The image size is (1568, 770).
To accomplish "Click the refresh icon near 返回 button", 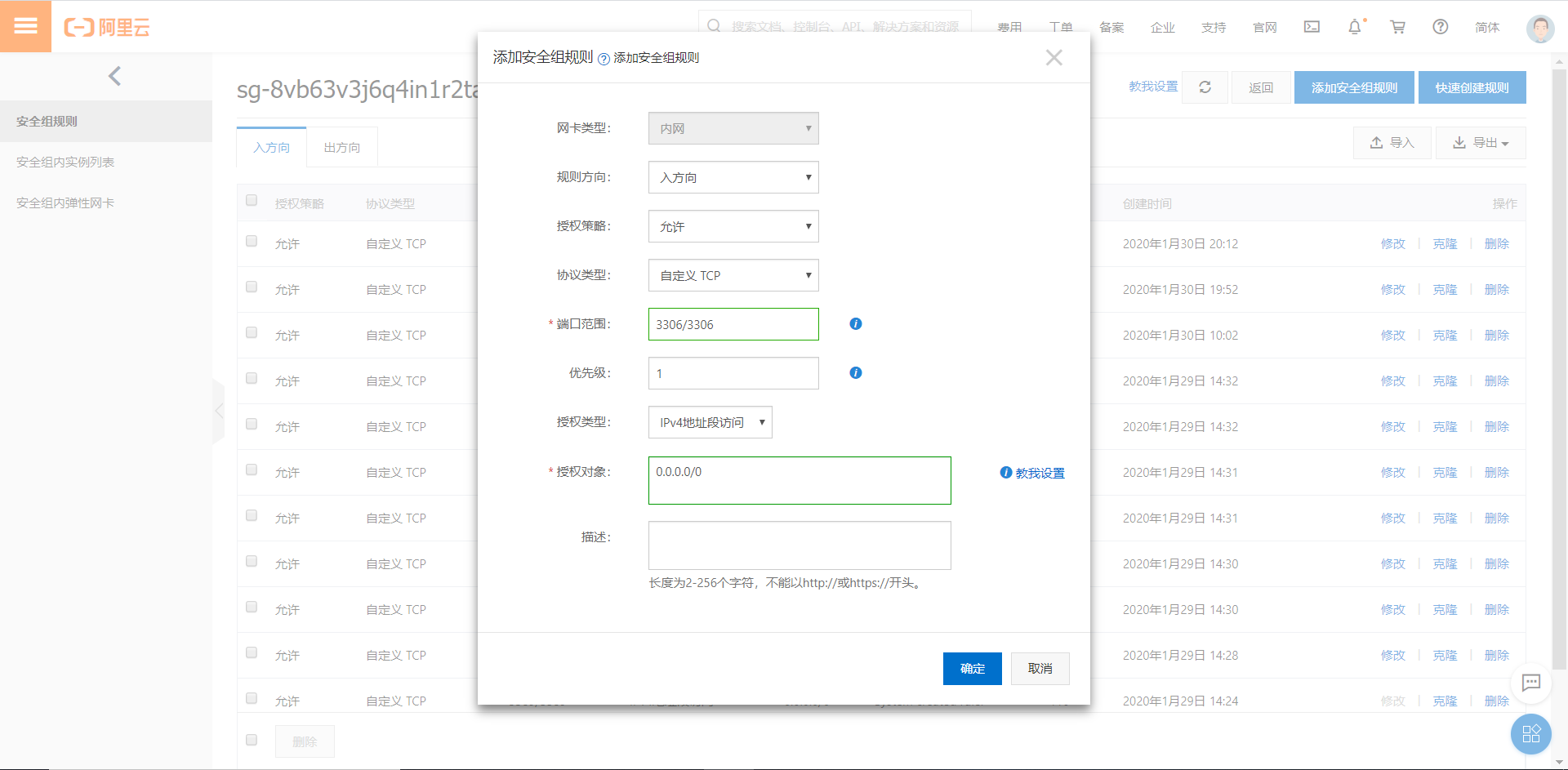I will coord(1205,87).
